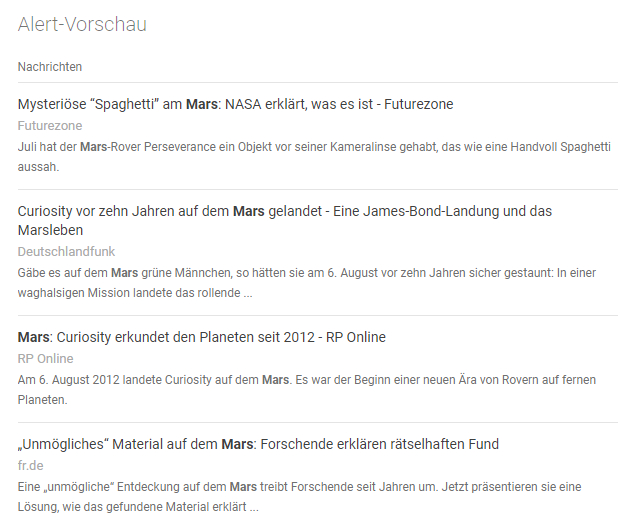Click the ellipsis after gefundene Material erklärt

pos(254,508)
